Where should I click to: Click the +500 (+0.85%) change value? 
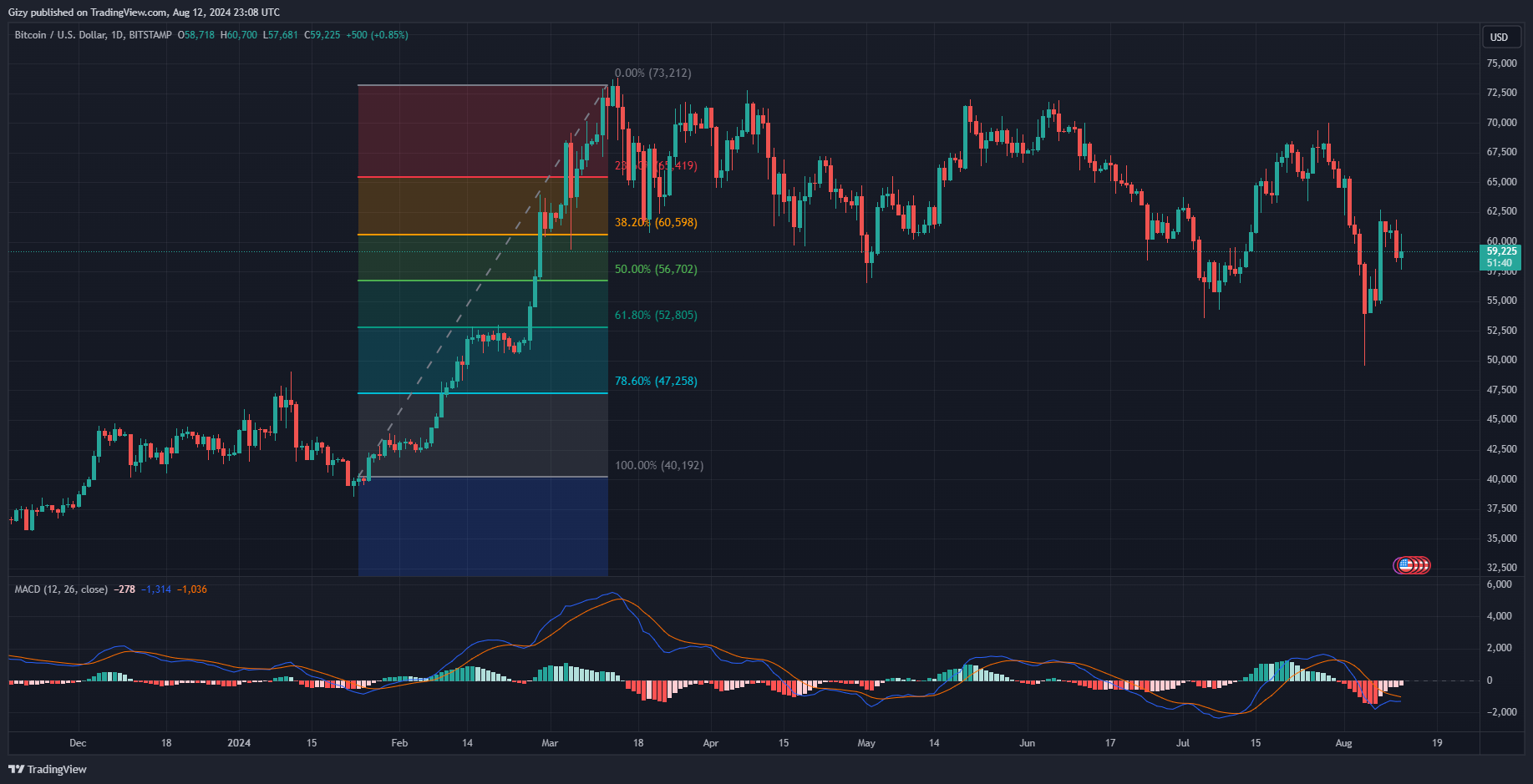tap(377, 35)
